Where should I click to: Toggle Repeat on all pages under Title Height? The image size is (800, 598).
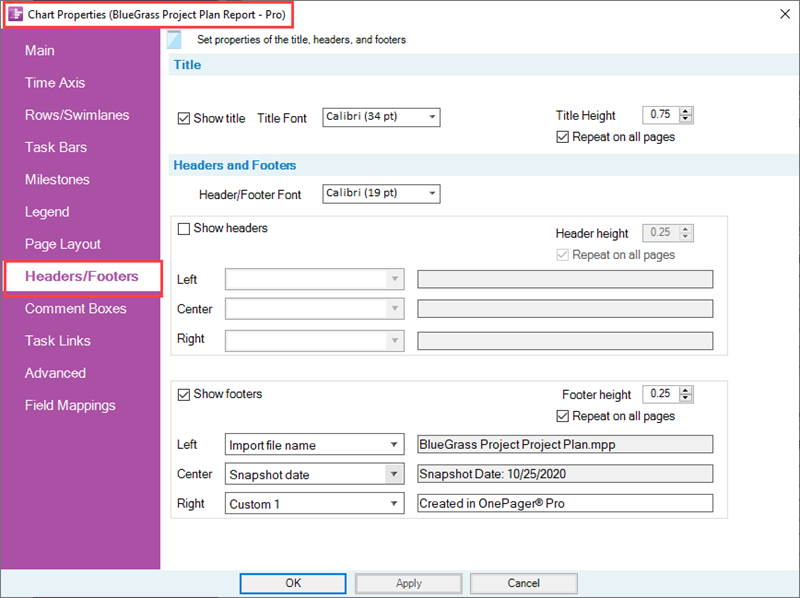point(562,137)
